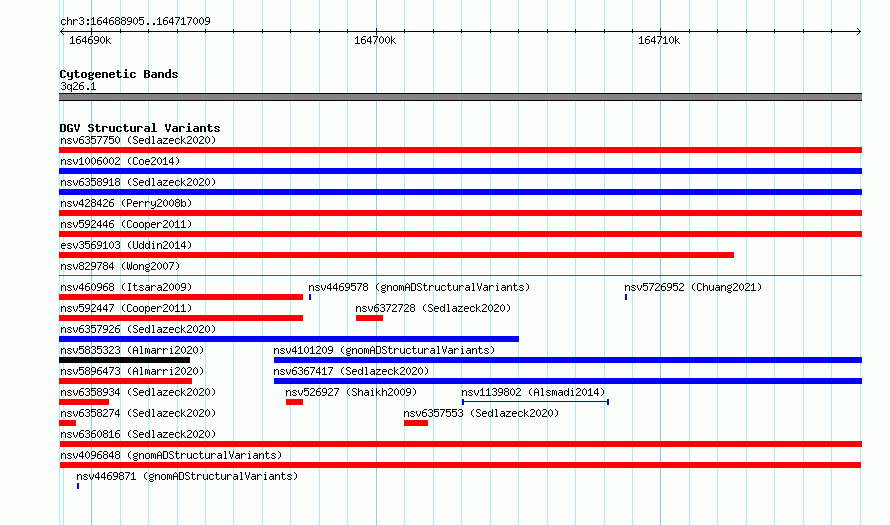Click the red bar under nsv460968
This screenshot has height=525, width=890.
(x=181, y=297)
